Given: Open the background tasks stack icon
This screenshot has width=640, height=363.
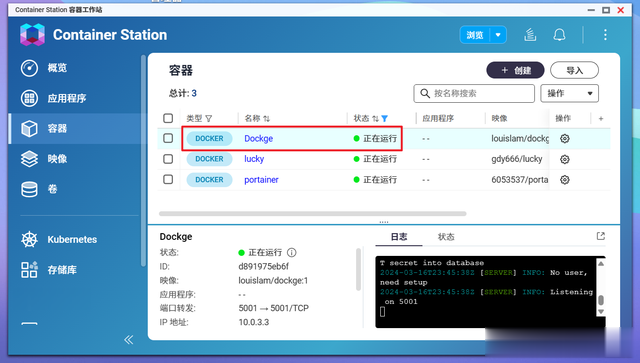Looking at the screenshot, I should (x=530, y=35).
